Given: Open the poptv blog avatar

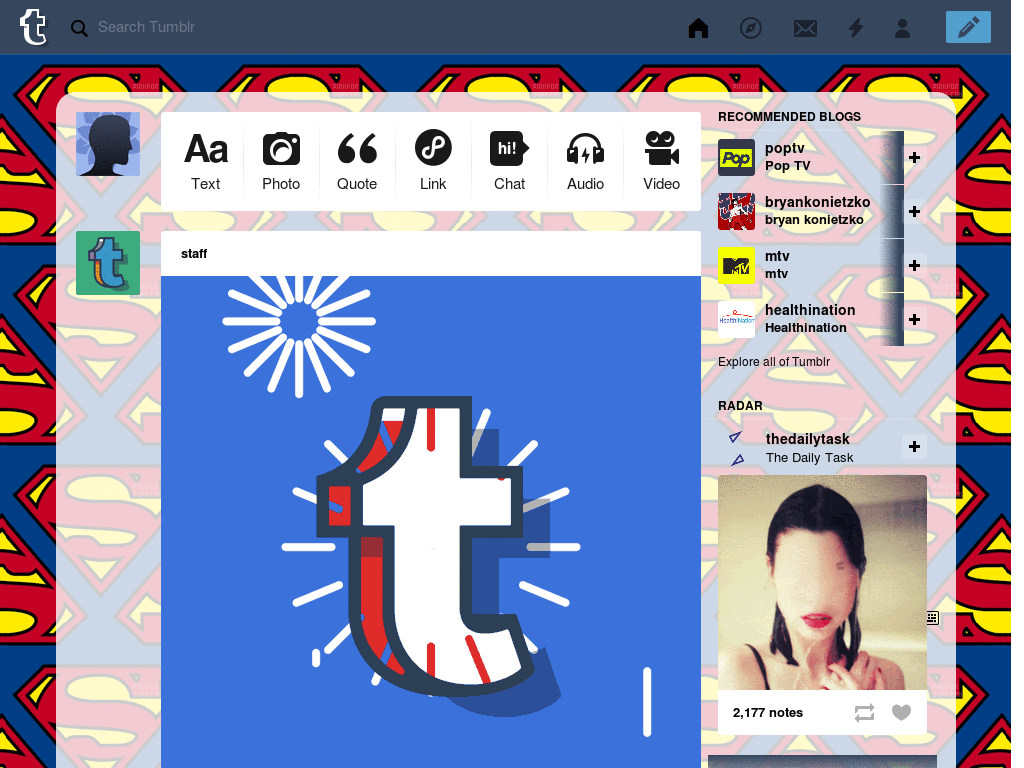Looking at the screenshot, I should (737, 157).
